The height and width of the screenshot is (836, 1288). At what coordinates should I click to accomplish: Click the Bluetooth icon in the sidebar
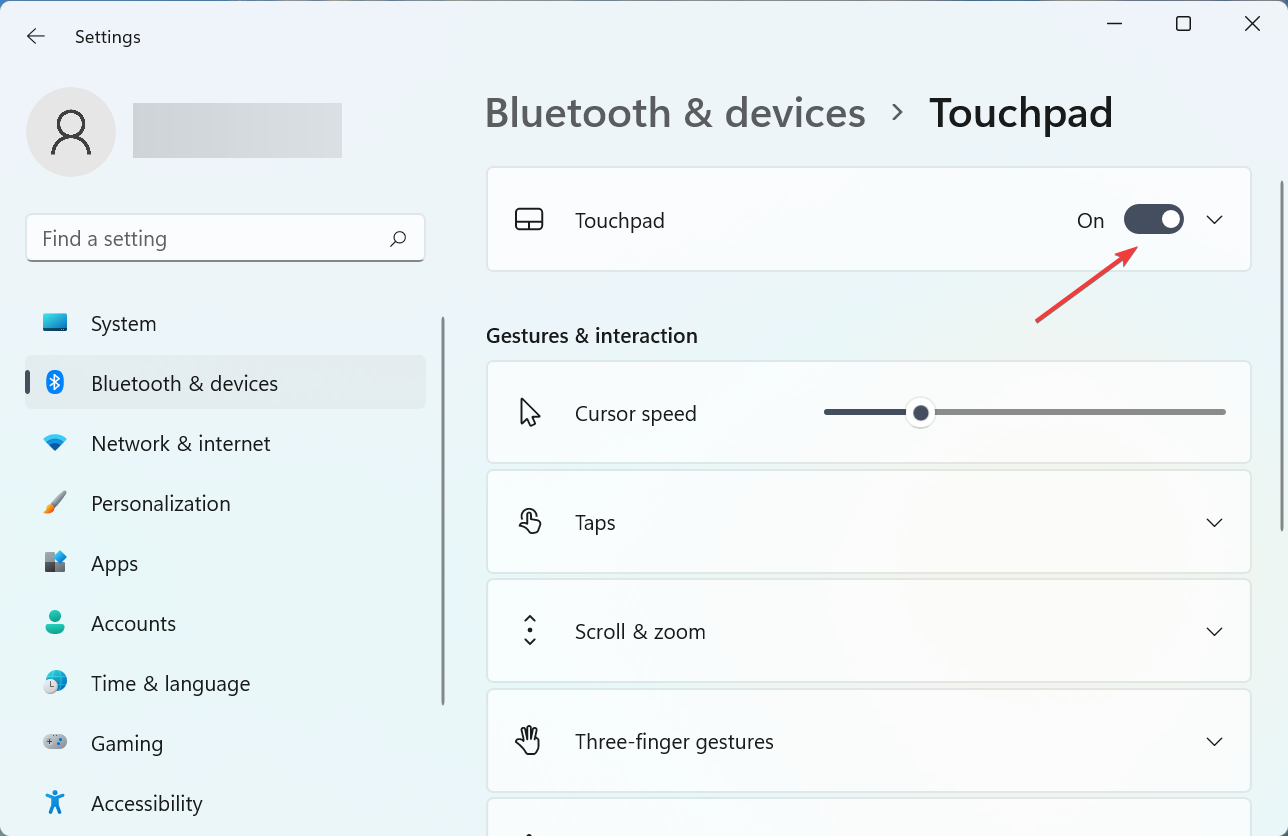point(55,383)
